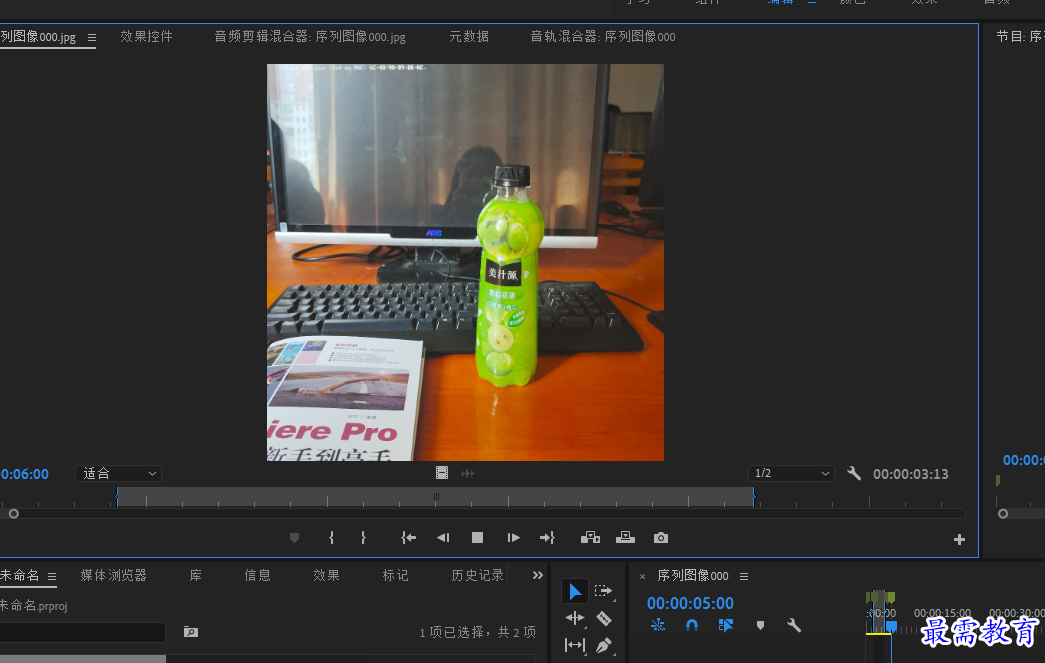Open project panel menu beside 未命名
Image resolution: width=1045 pixels, height=663 pixels.
coord(52,576)
